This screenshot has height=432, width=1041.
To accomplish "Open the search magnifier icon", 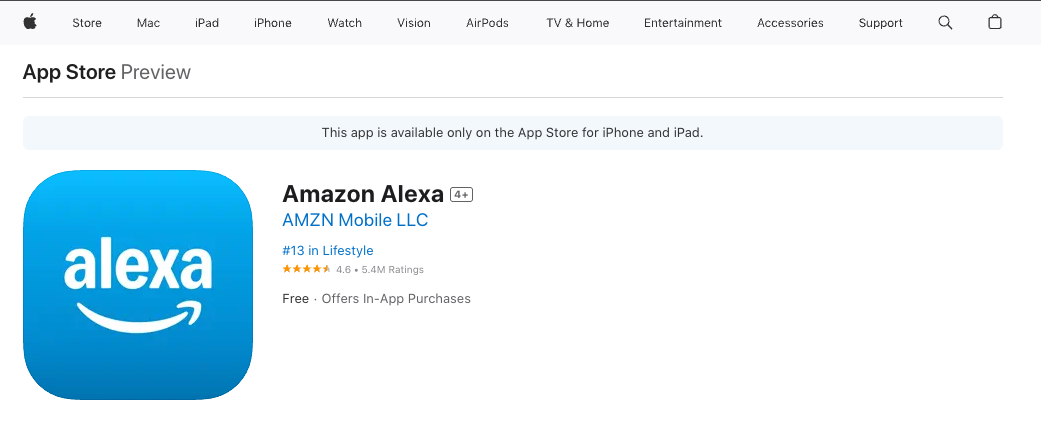I will pyautogui.click(x=945, y=22).
